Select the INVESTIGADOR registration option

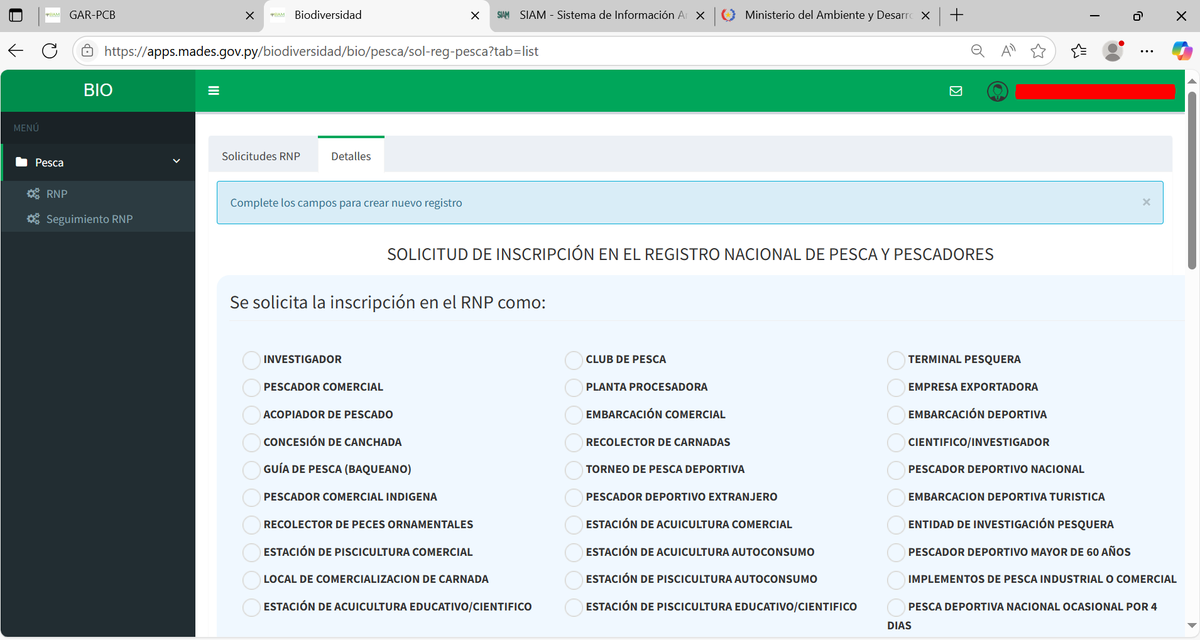point(250,359)
